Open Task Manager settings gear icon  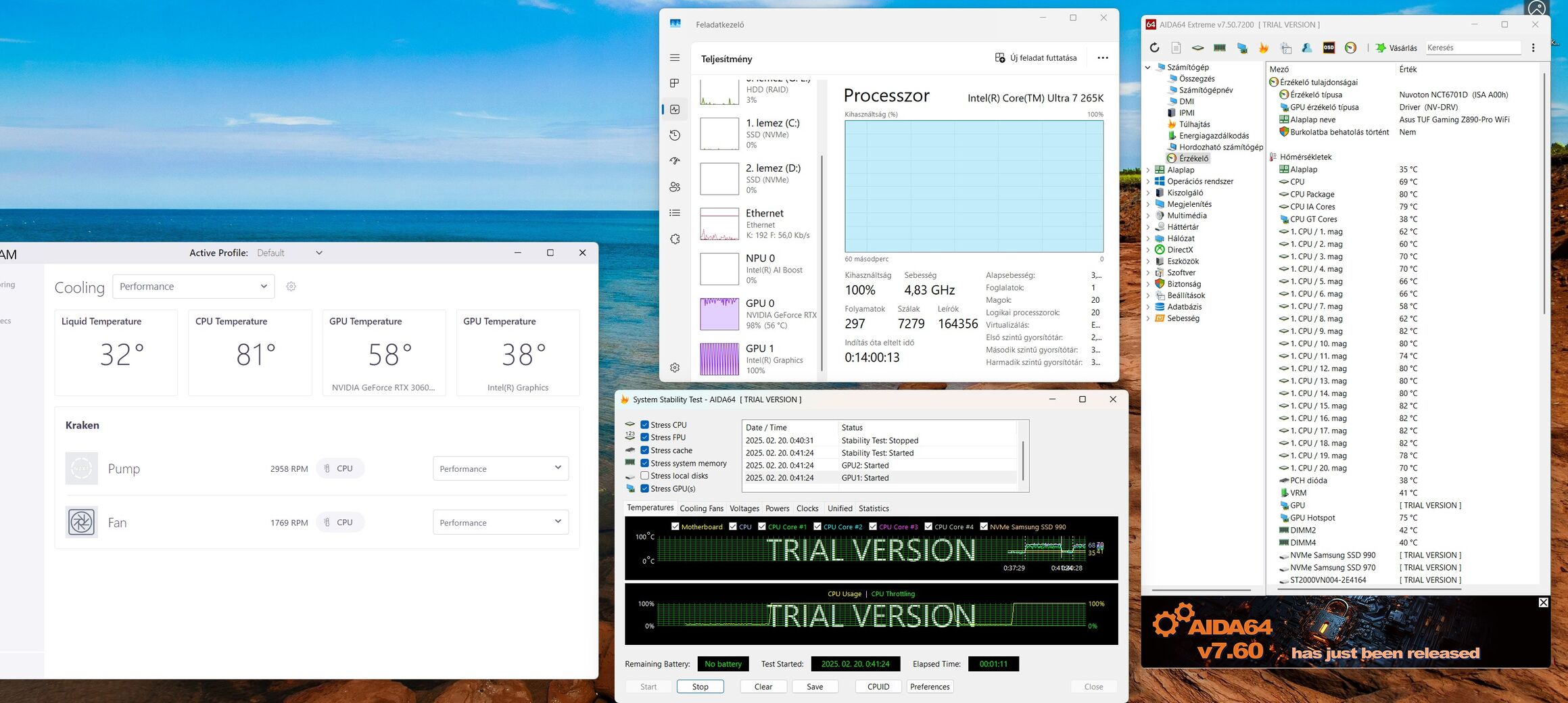click(x=675, y=368)
